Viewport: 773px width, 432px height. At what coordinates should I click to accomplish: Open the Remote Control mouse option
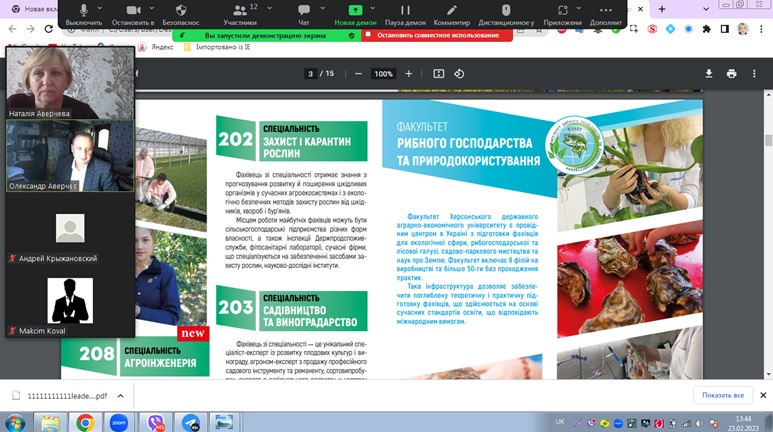pyautogui.click(x=506, y=14)
